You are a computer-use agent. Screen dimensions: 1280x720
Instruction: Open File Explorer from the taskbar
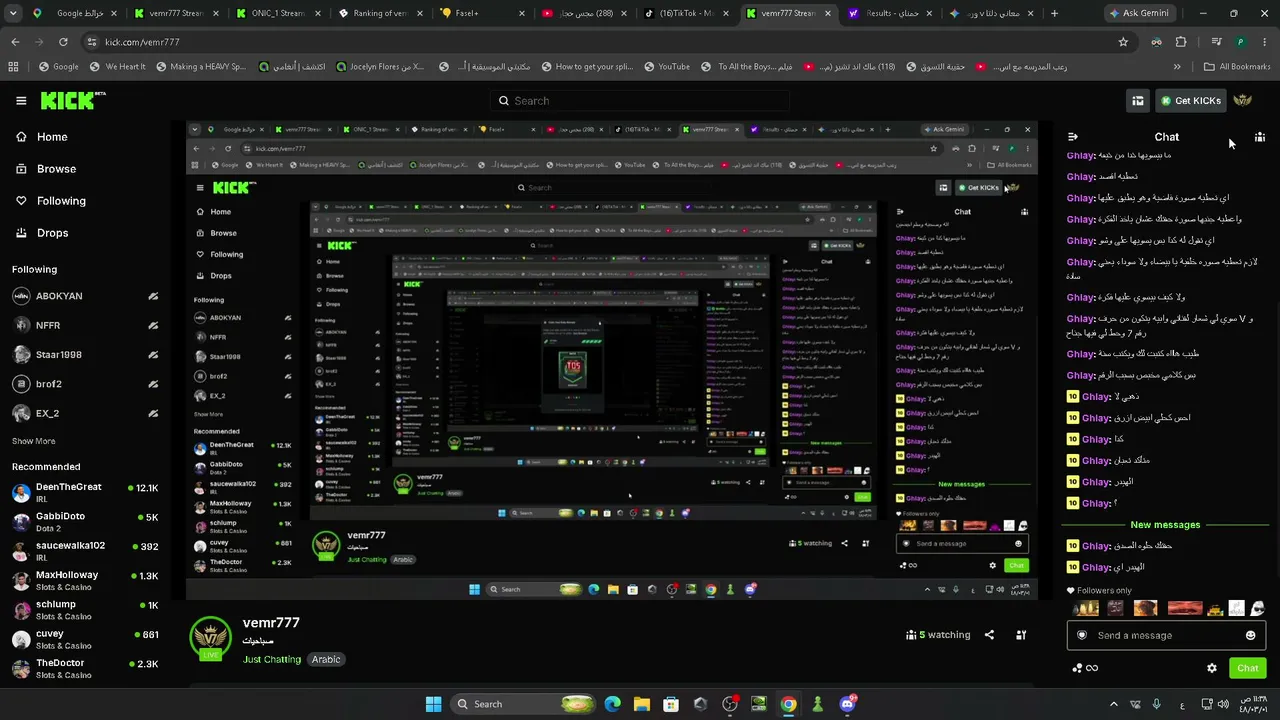click(642, 704)
